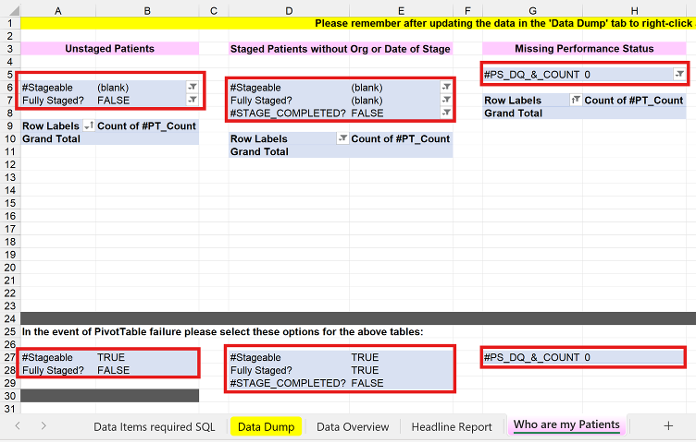Select Fully Staged? FALSE value in row 28
Image resolution: width=696 pixels, height=442 pixels.
pos(147,370)
